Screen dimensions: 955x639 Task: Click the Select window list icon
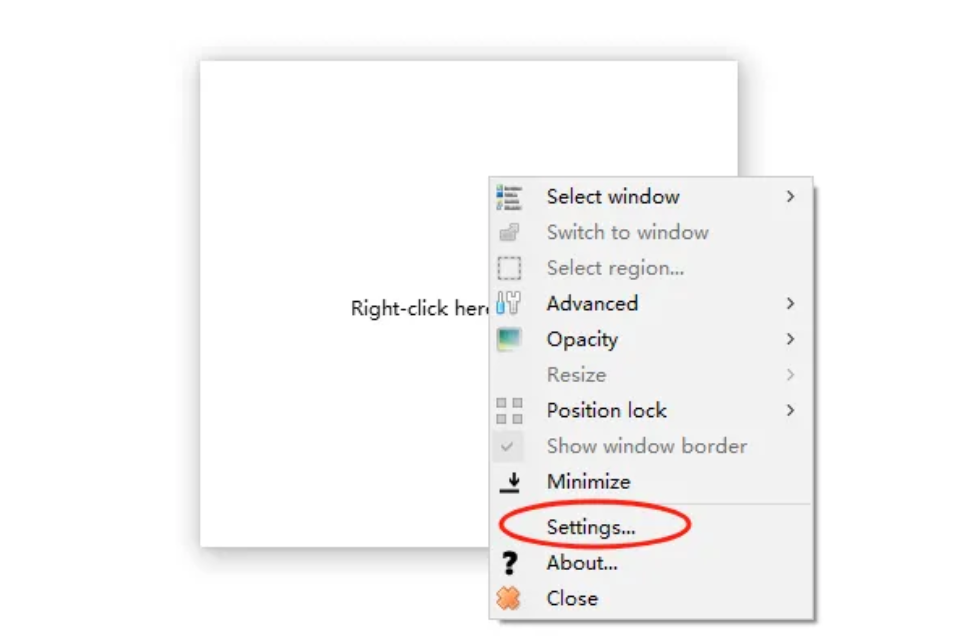pyautogui.click(x=509, y=197)
